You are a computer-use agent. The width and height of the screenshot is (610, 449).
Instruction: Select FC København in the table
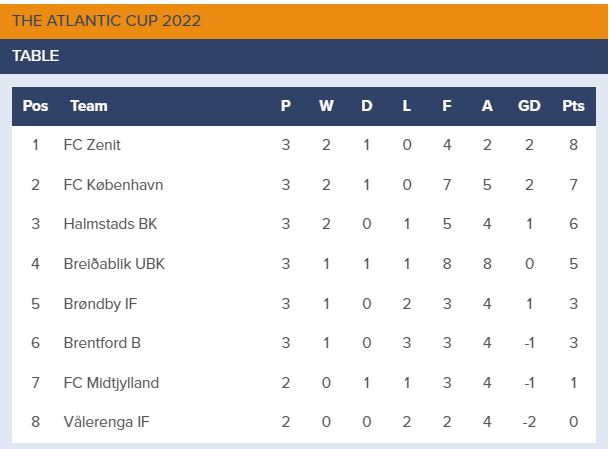[113, 185]
